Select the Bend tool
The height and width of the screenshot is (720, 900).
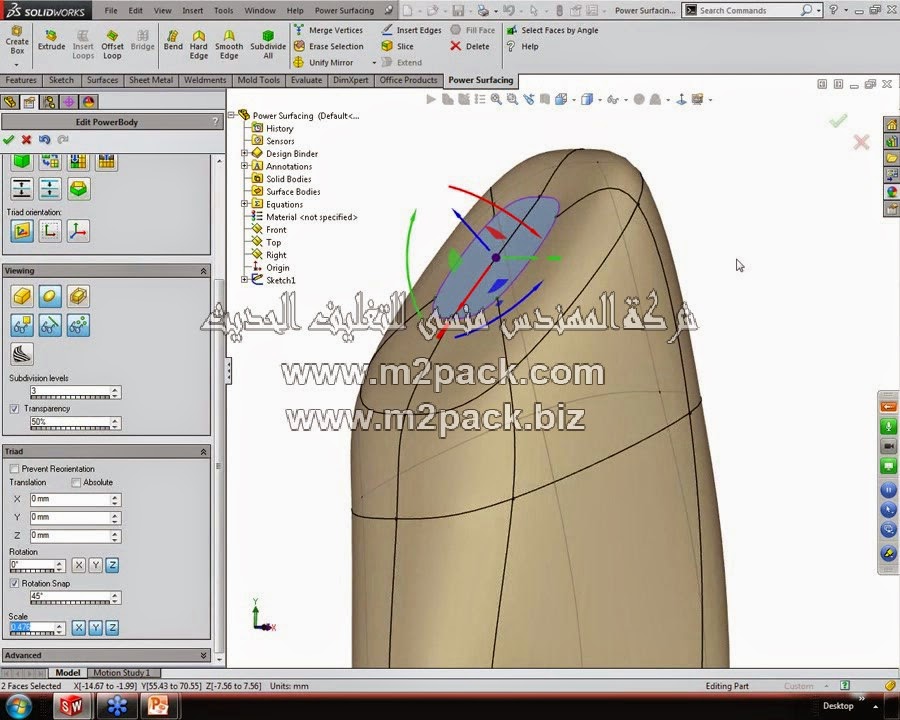[173, 41]
